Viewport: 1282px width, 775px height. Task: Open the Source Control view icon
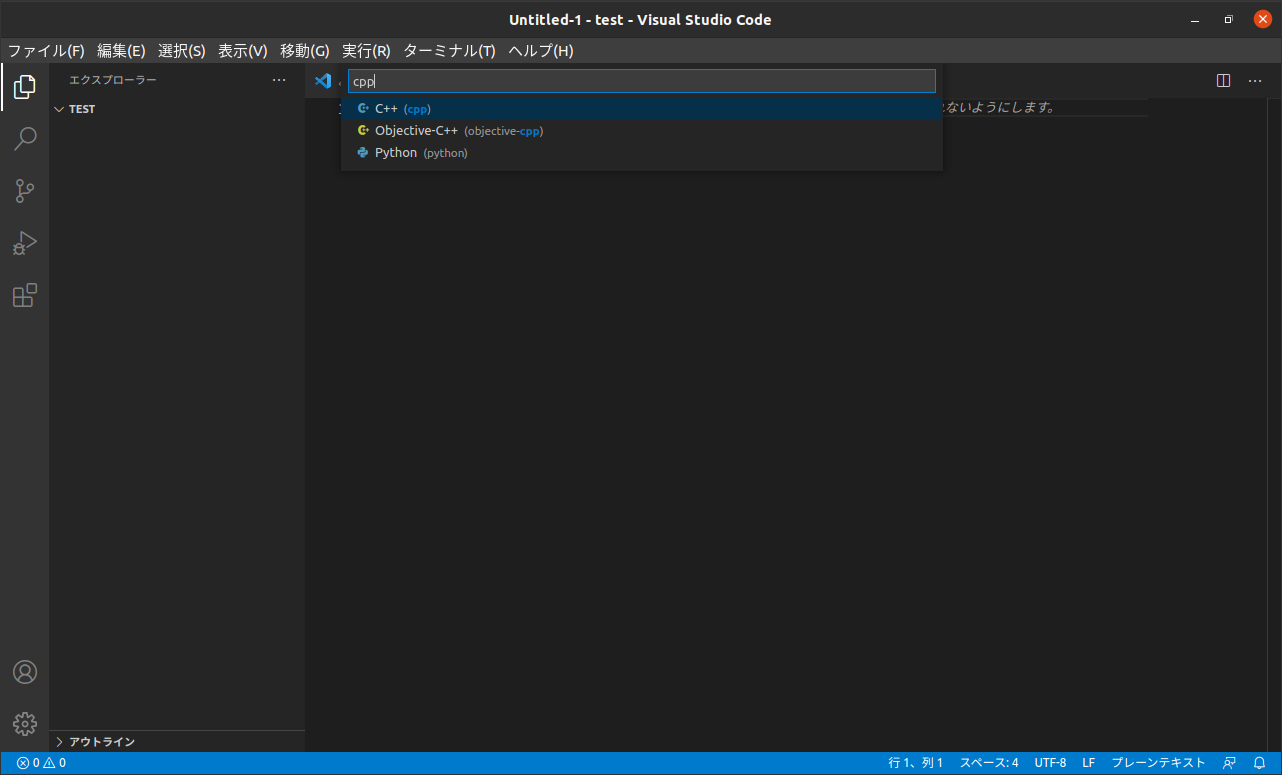25,191
